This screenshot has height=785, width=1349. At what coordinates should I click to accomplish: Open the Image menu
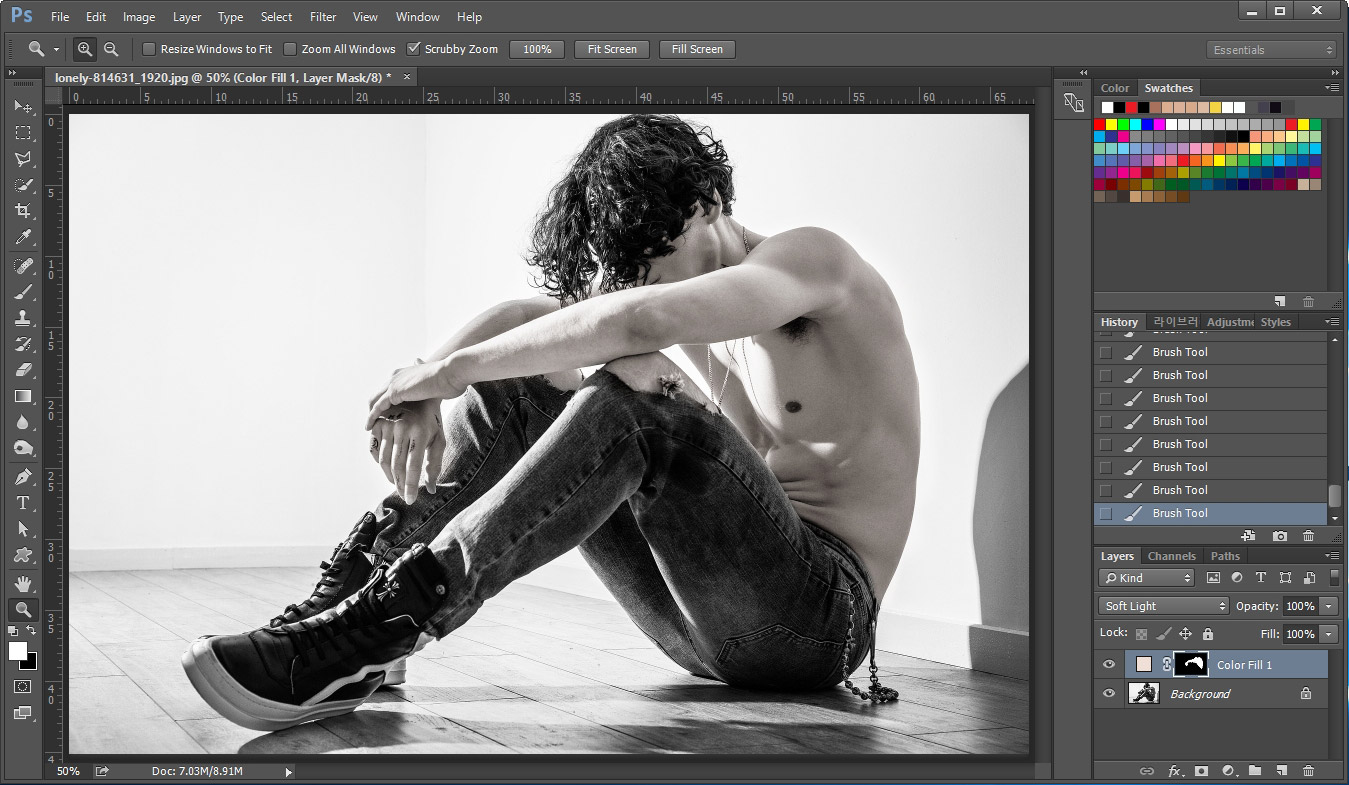[139, 17]
